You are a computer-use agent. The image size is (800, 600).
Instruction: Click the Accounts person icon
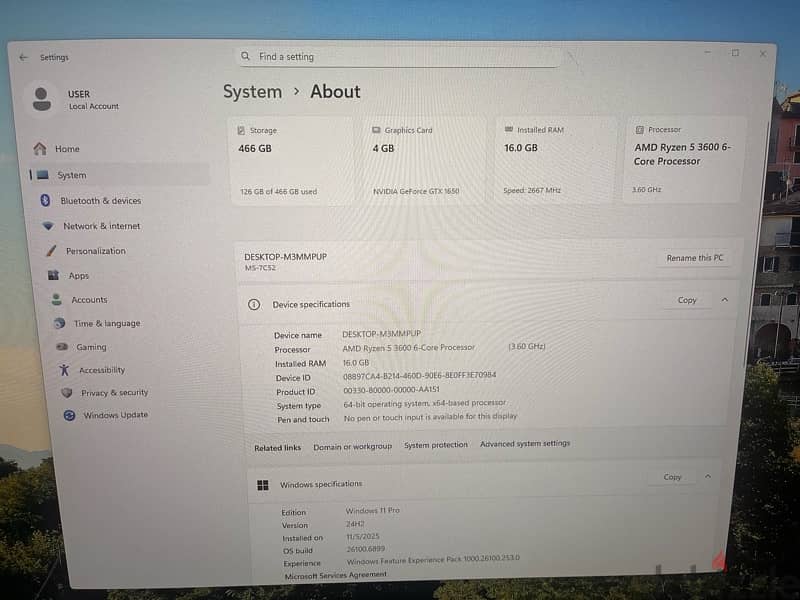pos(57,299)
